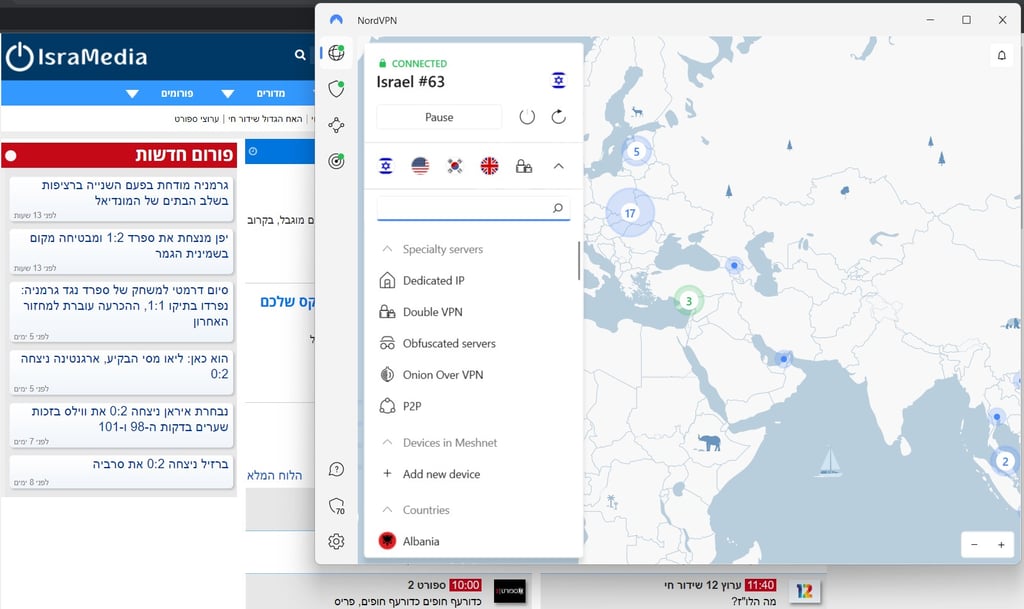This screenshot has height=609, width=1024.
Task: Open ערוצי ספורט link on IsraMedia
Action: click(197, 119)
